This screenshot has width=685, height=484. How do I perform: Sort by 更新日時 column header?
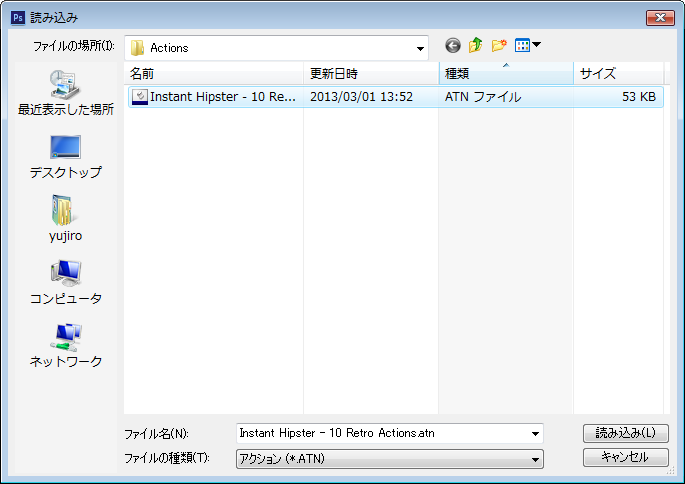tap(371, 73)
